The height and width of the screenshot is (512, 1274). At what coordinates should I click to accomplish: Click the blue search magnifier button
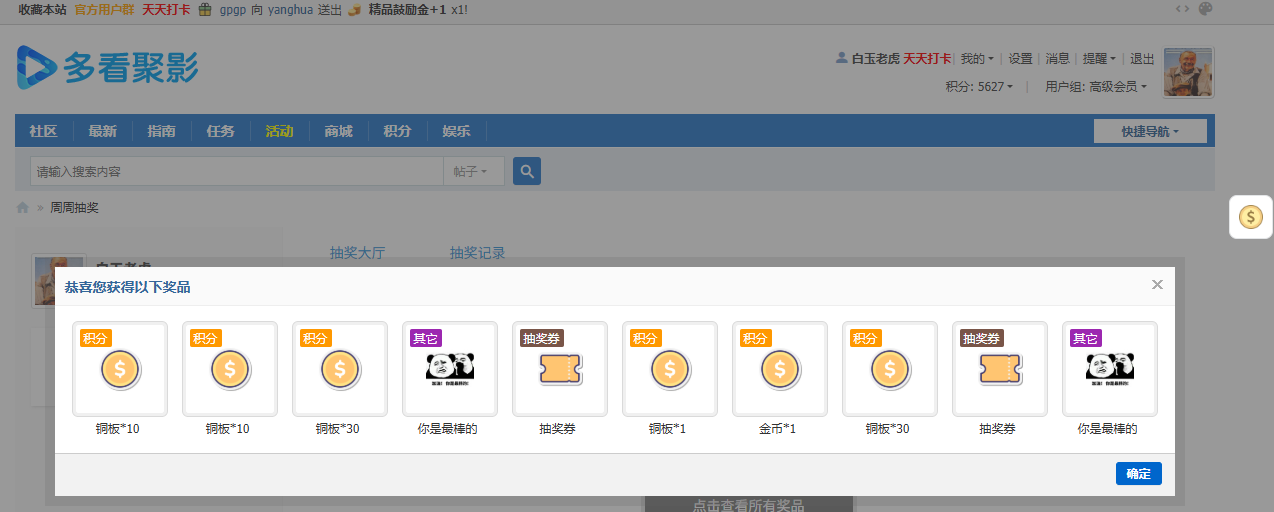526,171
